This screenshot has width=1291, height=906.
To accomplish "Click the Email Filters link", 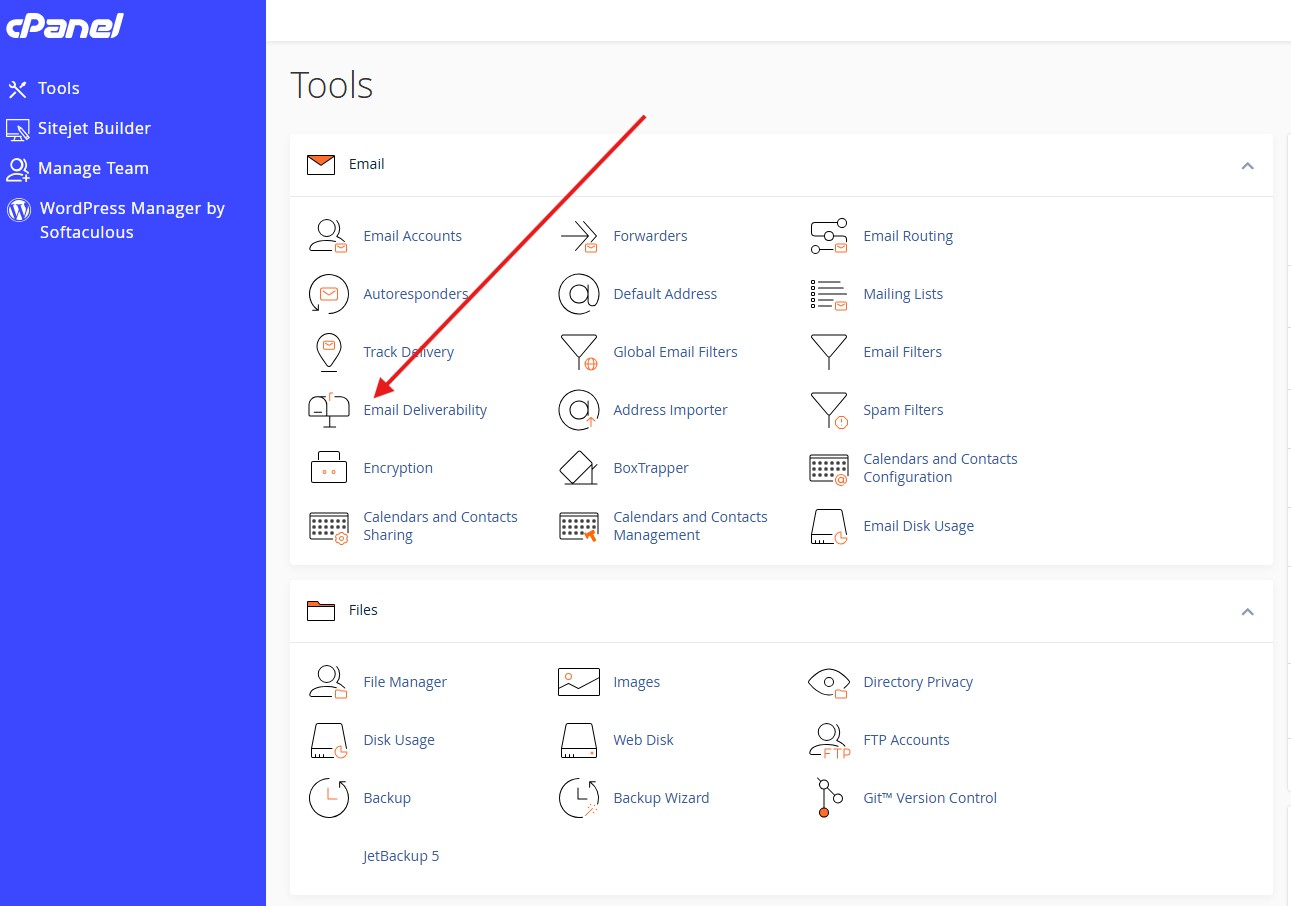I will (902, 352).
